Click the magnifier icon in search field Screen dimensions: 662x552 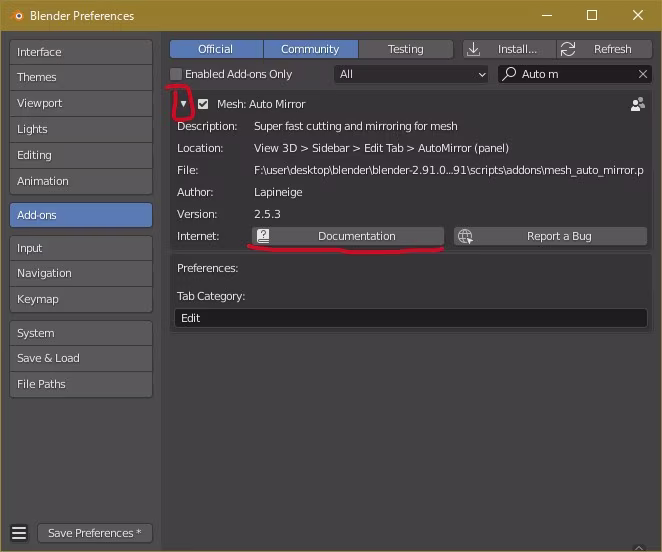(509, 74)
